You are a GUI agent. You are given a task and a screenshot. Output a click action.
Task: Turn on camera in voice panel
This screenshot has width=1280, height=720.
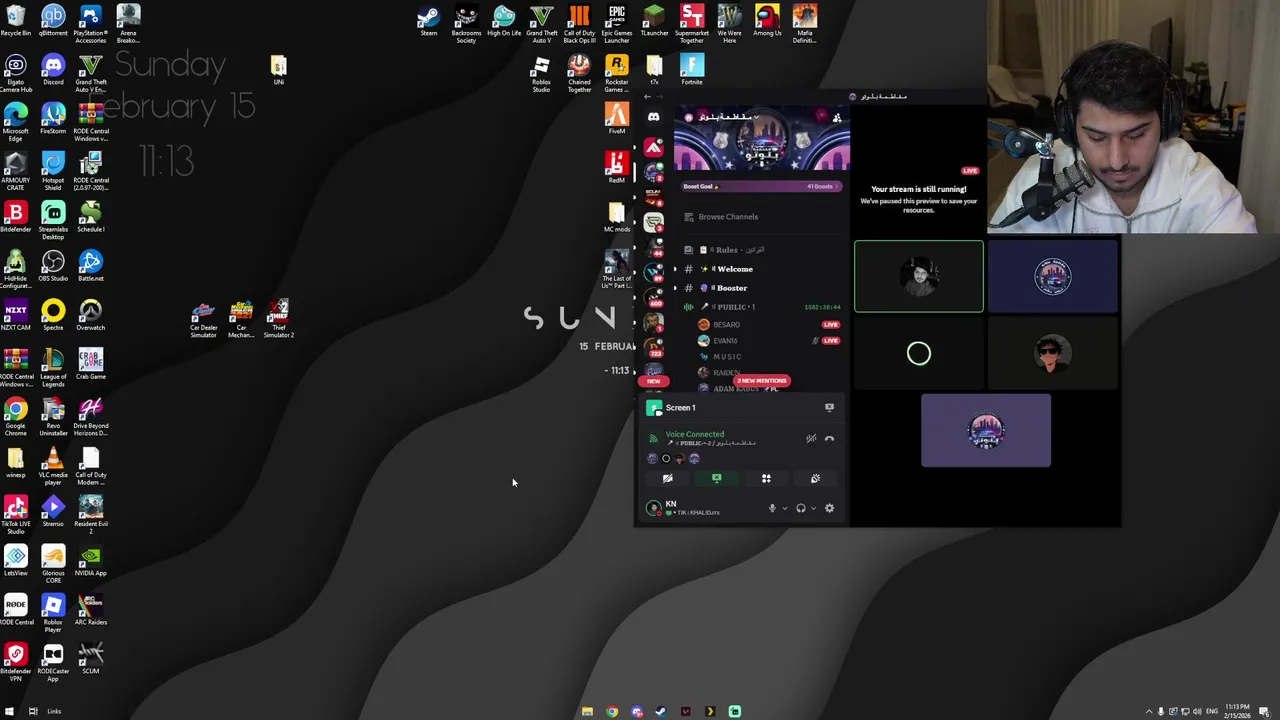tap(667, 478)
